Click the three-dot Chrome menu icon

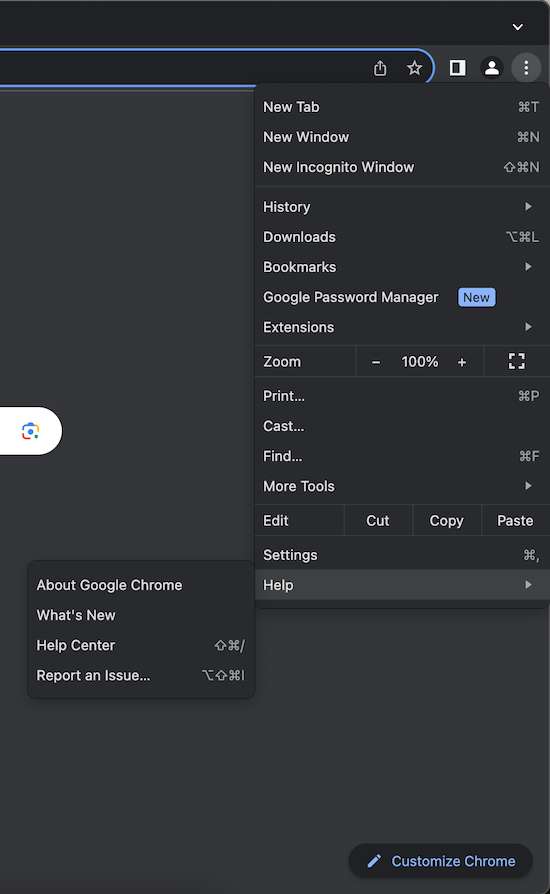coord(526,68)
